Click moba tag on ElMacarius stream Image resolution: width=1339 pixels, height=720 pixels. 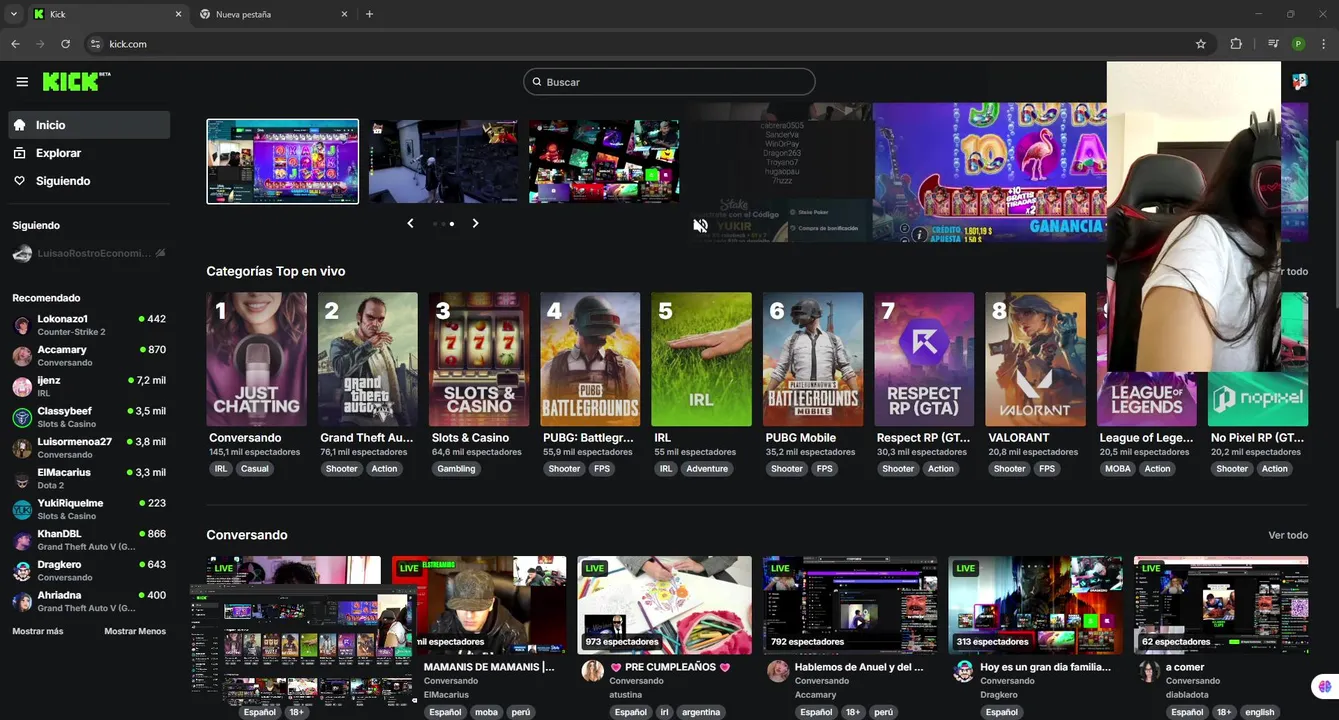coord(486,712)
